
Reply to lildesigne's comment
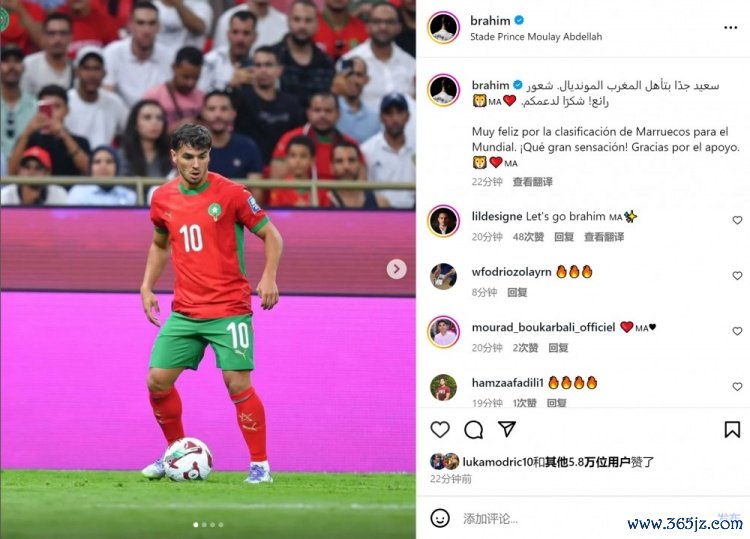click(564, 237)
